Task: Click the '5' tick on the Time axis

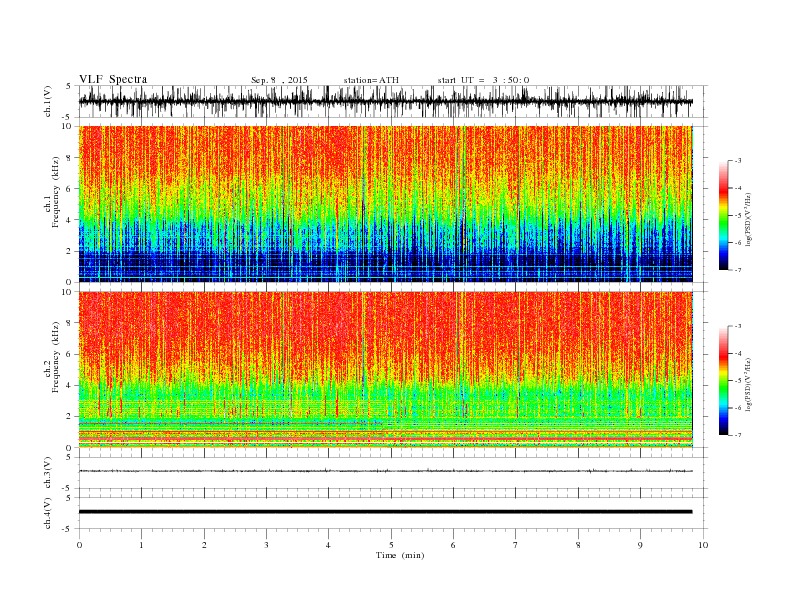Action: (x=391, y=545)
